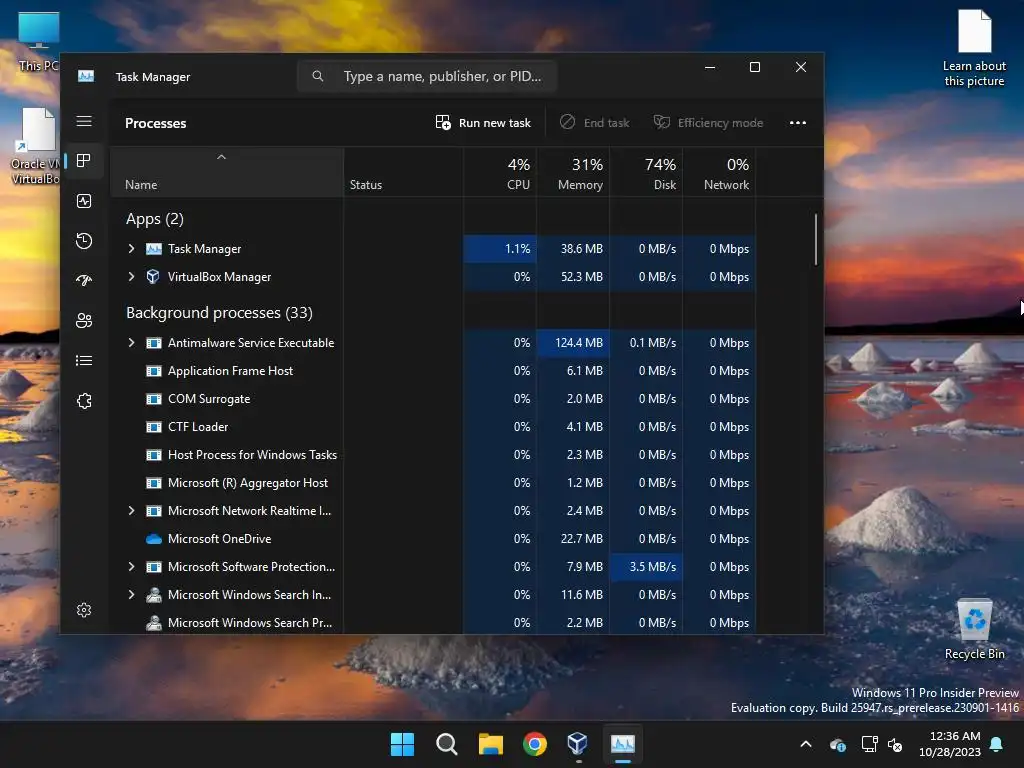Viewport: 1024px width, 768px height.
Task: Click the End task button
Action: click(x=595, y=123)
